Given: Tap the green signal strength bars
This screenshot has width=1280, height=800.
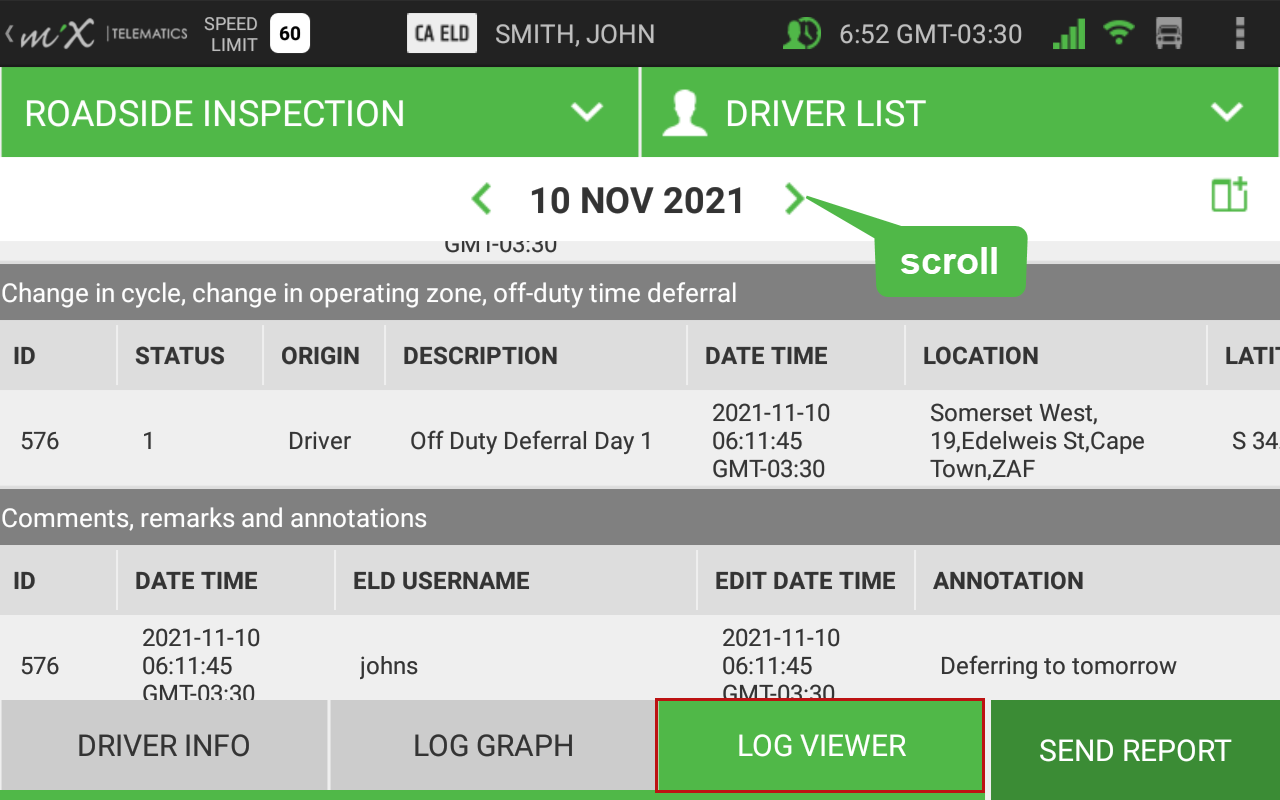Looking at the screenshot, I should tap(1069, 34).
